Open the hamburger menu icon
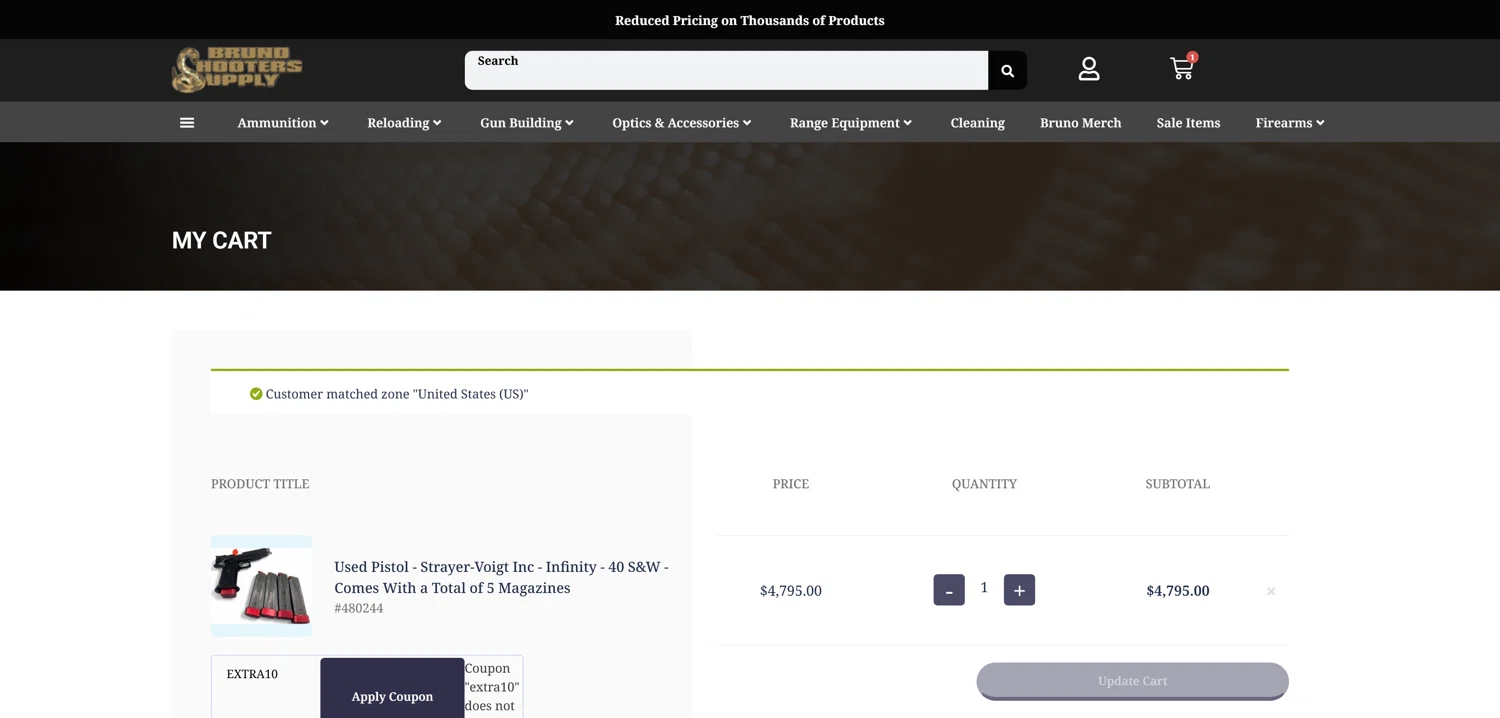 (187, 123)
